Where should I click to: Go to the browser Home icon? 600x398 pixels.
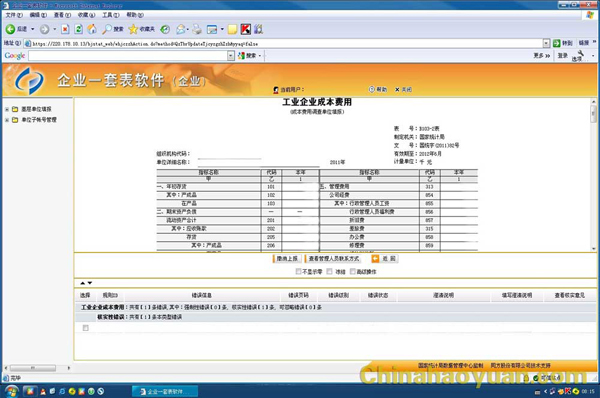point(92,29)
